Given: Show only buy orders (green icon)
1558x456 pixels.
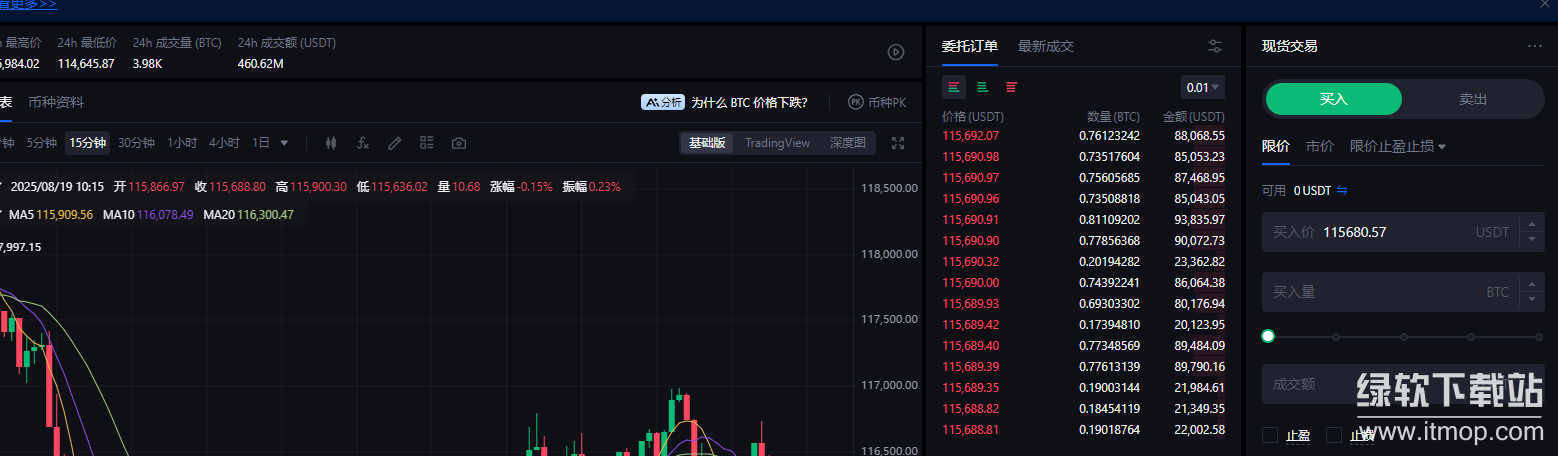Looking at the screenshot, I should (982, 87).
